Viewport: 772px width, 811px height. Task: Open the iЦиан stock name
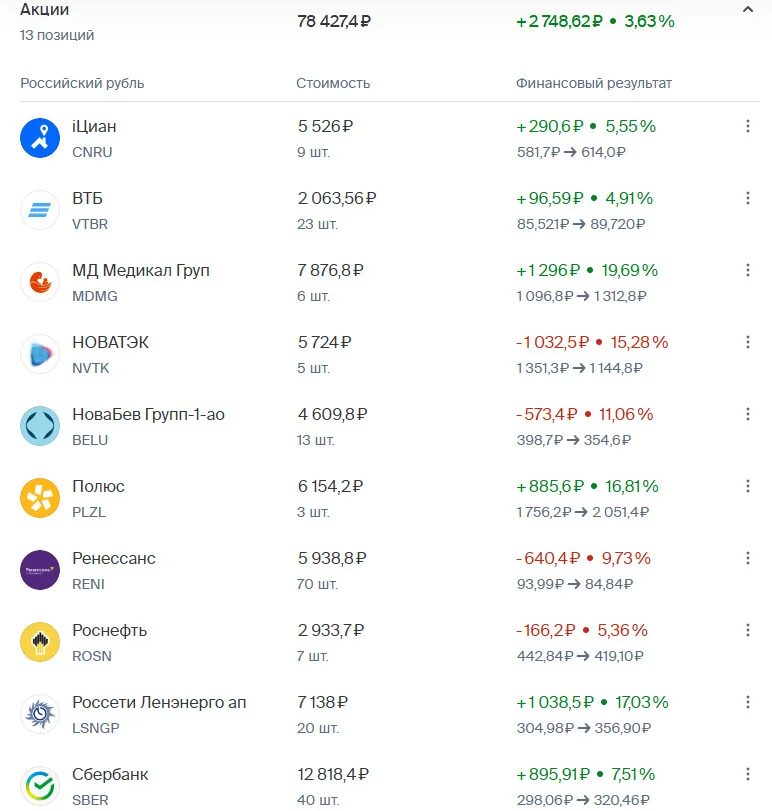point(94,126)
